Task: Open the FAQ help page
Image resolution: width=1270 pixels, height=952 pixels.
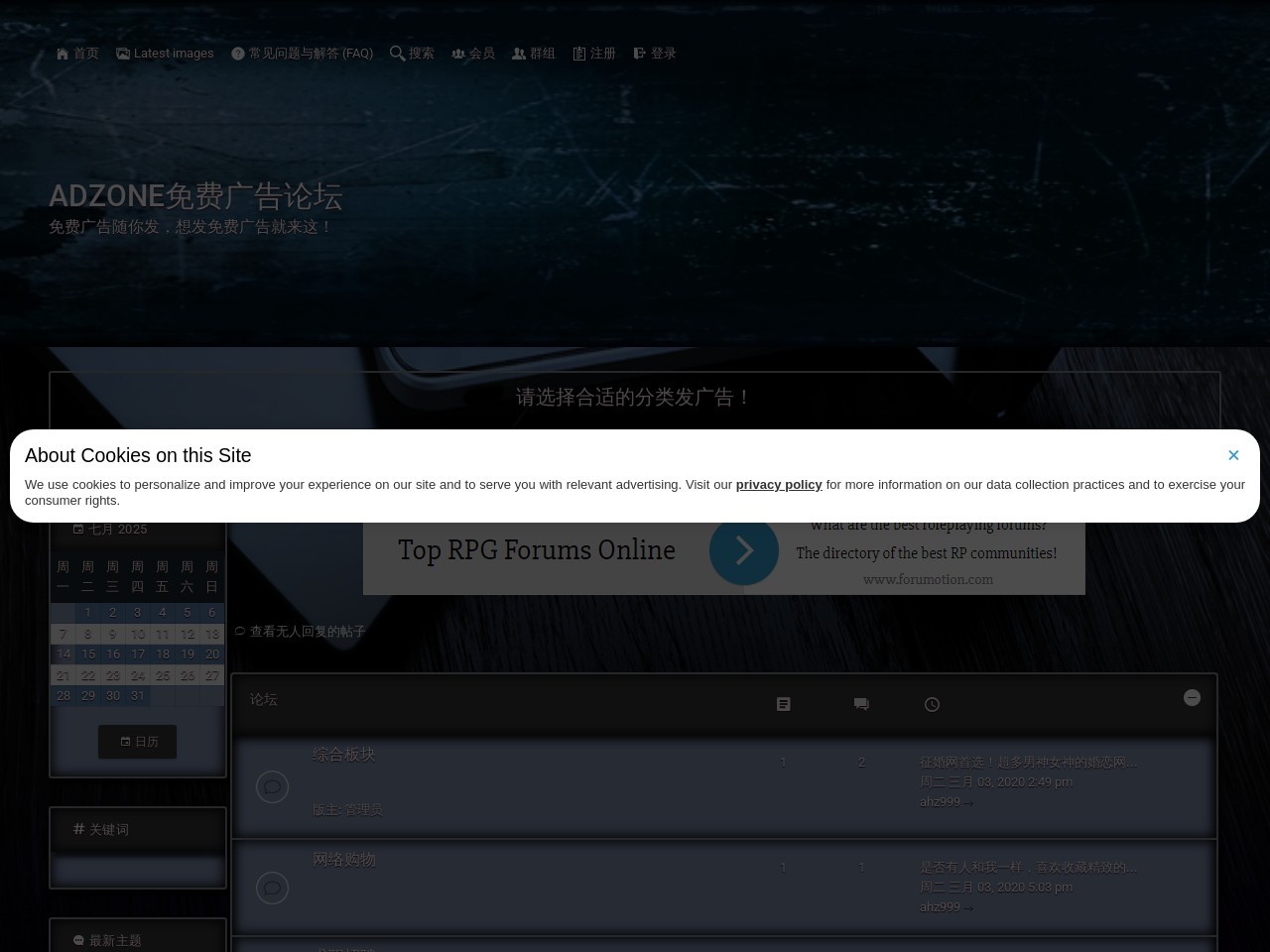Action: (302, 54)
